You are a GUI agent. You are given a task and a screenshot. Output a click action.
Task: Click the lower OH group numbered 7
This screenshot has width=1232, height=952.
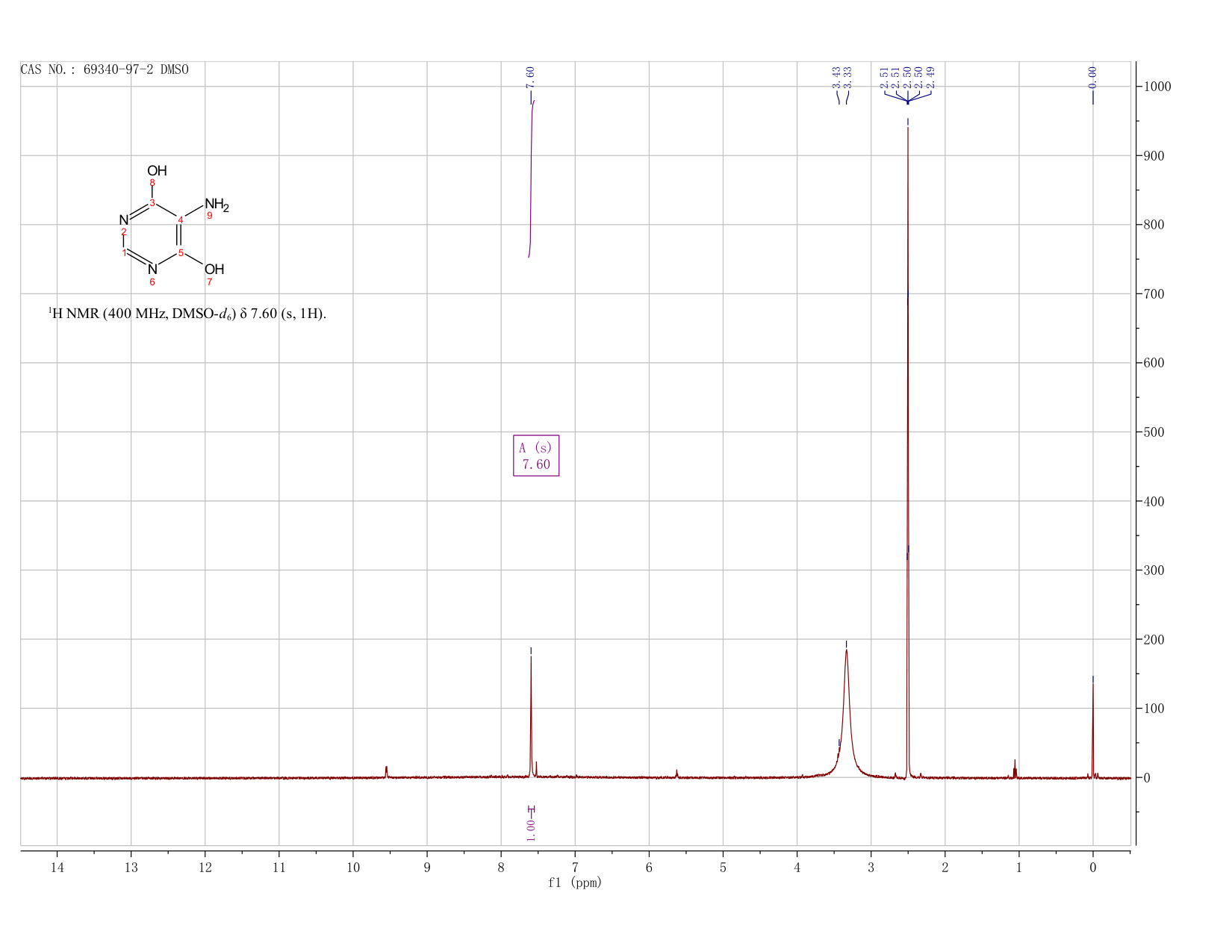(214, 270)
